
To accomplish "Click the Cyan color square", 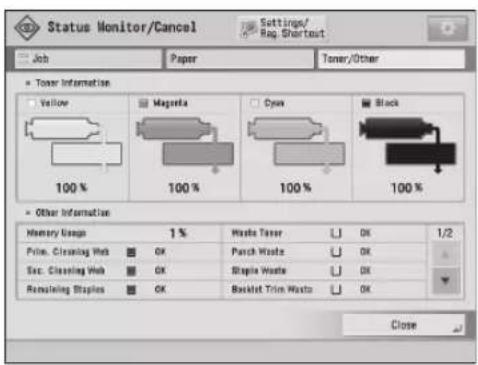I will (x=255, y=103).
